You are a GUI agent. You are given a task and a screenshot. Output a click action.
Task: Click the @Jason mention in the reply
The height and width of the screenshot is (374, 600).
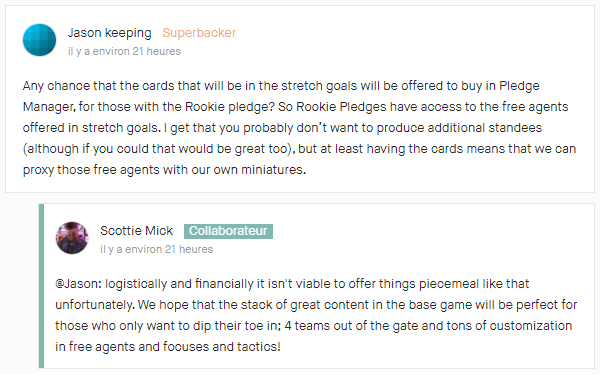(78, 284)
